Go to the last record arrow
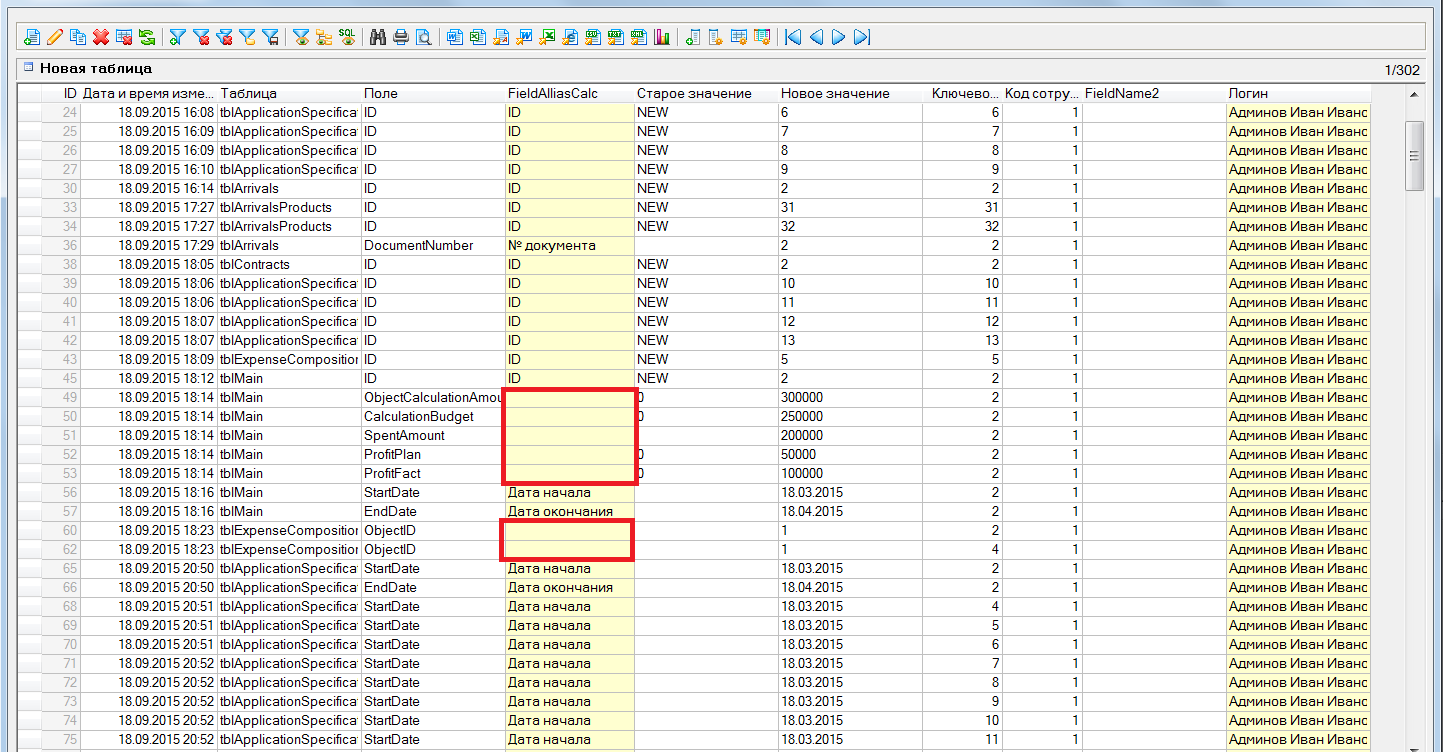 862,37
